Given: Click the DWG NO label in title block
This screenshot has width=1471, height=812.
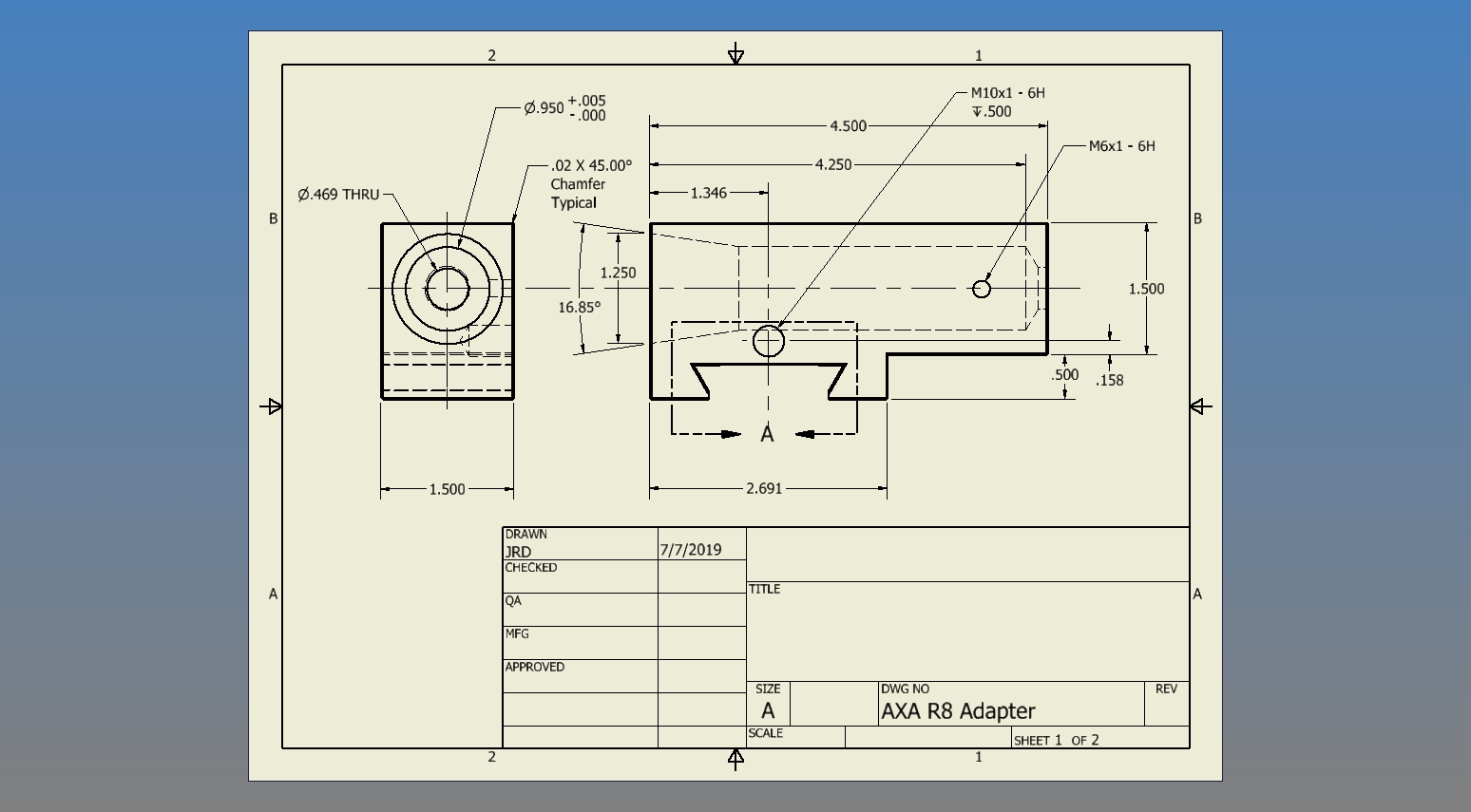Looking at the screenshot, I should [905, 689].
